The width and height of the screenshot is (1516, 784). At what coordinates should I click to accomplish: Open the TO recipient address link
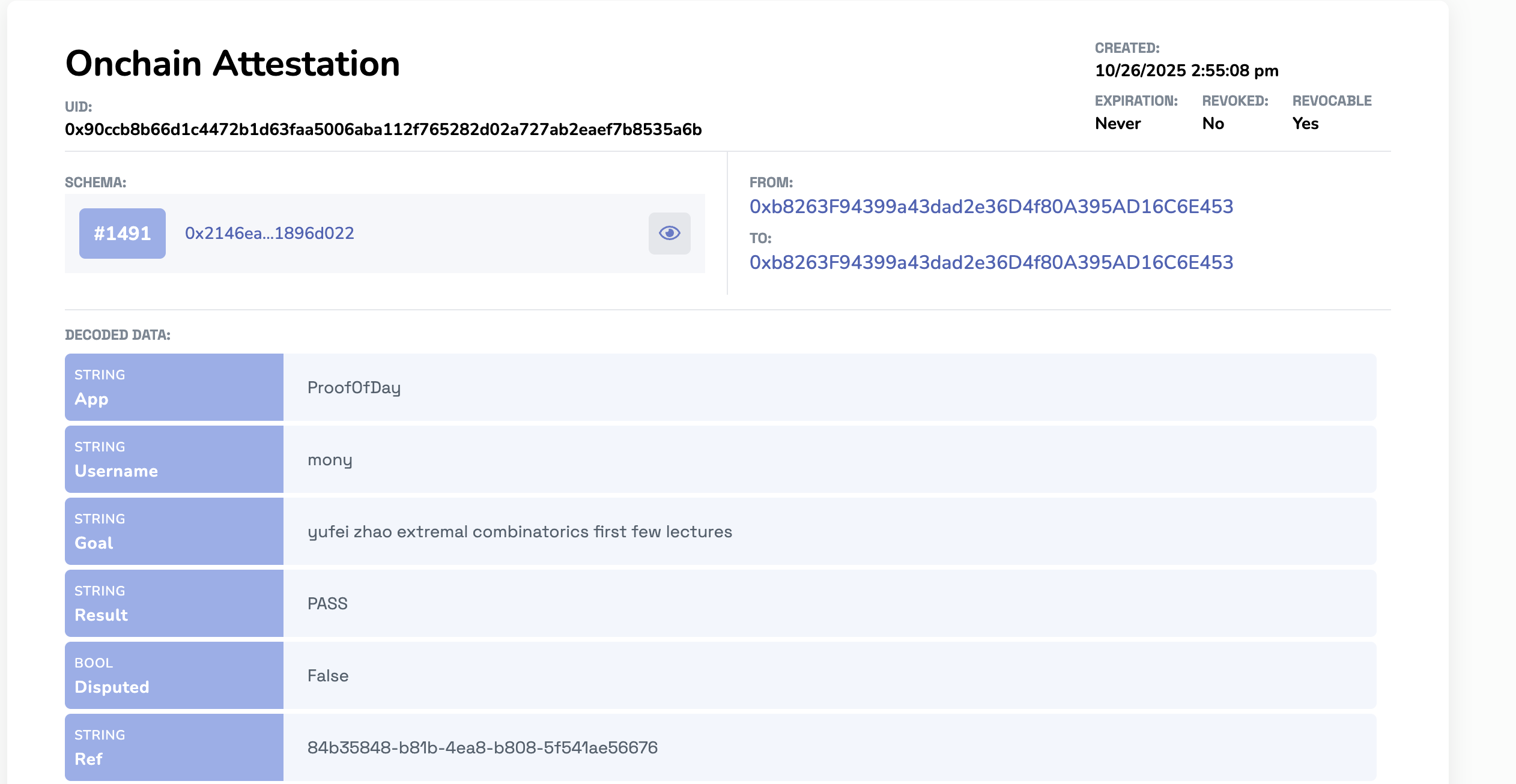tap(991, 262)
